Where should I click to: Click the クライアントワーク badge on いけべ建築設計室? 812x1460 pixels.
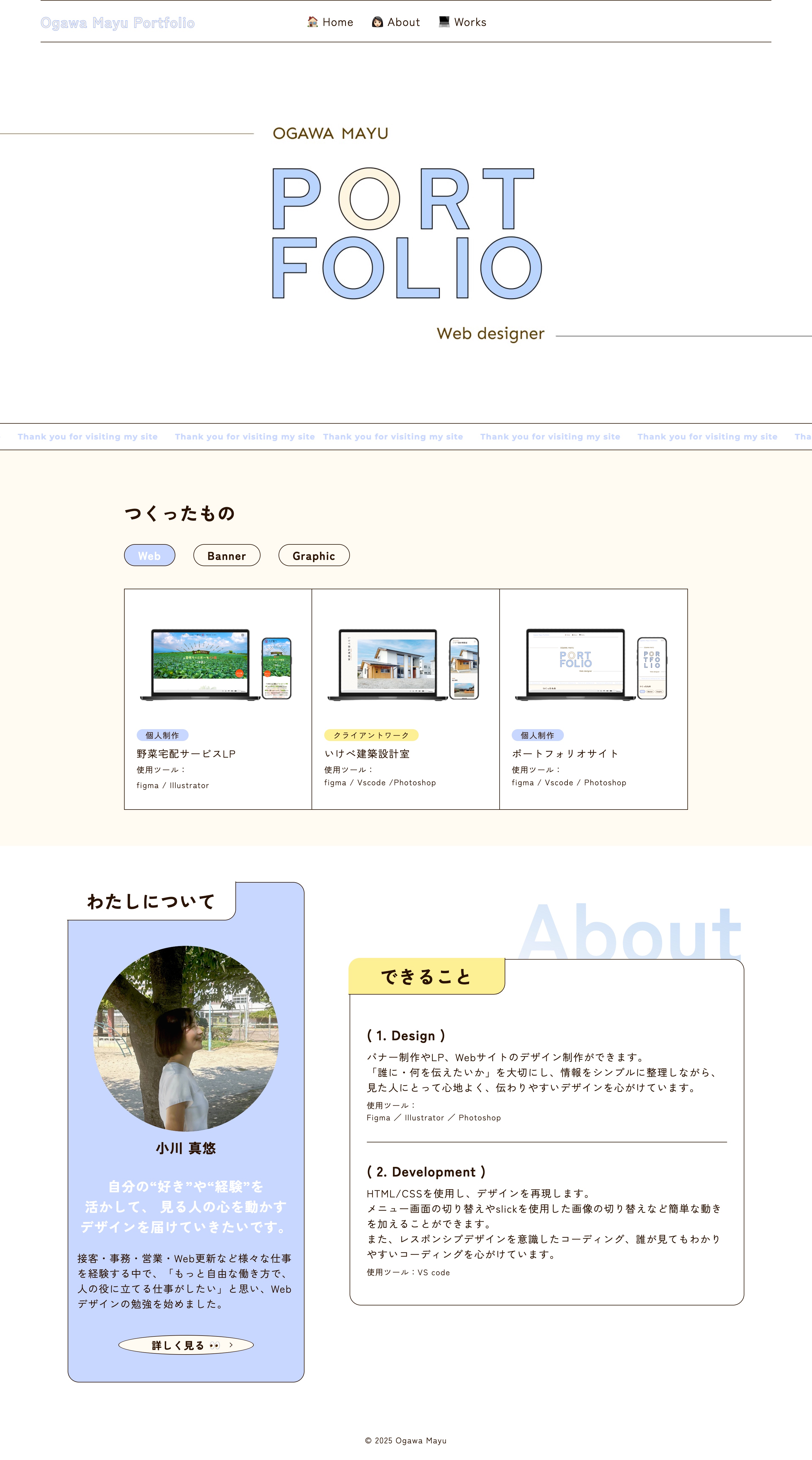pos(371,735)
